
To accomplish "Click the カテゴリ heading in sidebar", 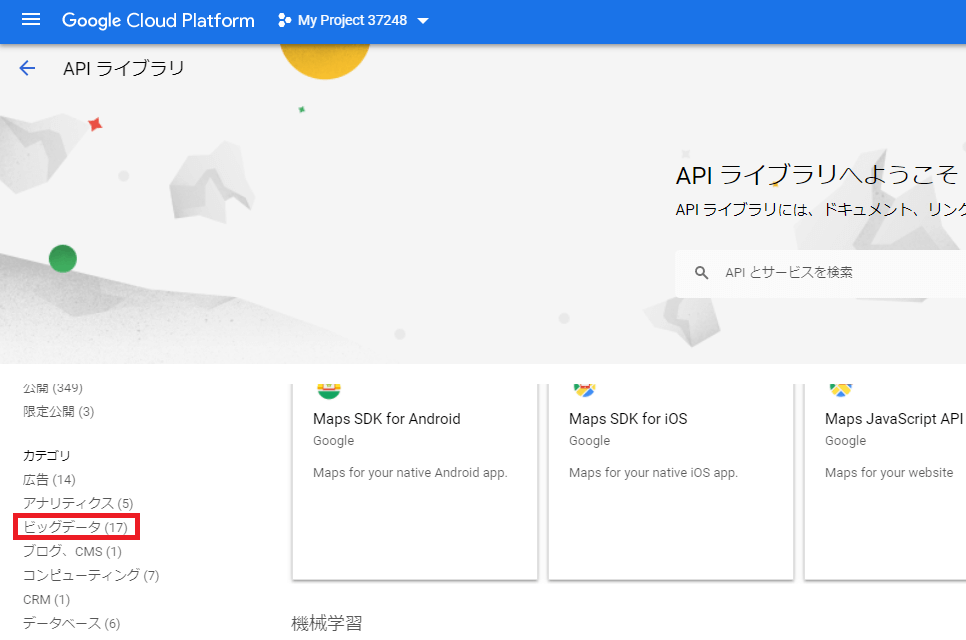I will [x=47, y=456].
